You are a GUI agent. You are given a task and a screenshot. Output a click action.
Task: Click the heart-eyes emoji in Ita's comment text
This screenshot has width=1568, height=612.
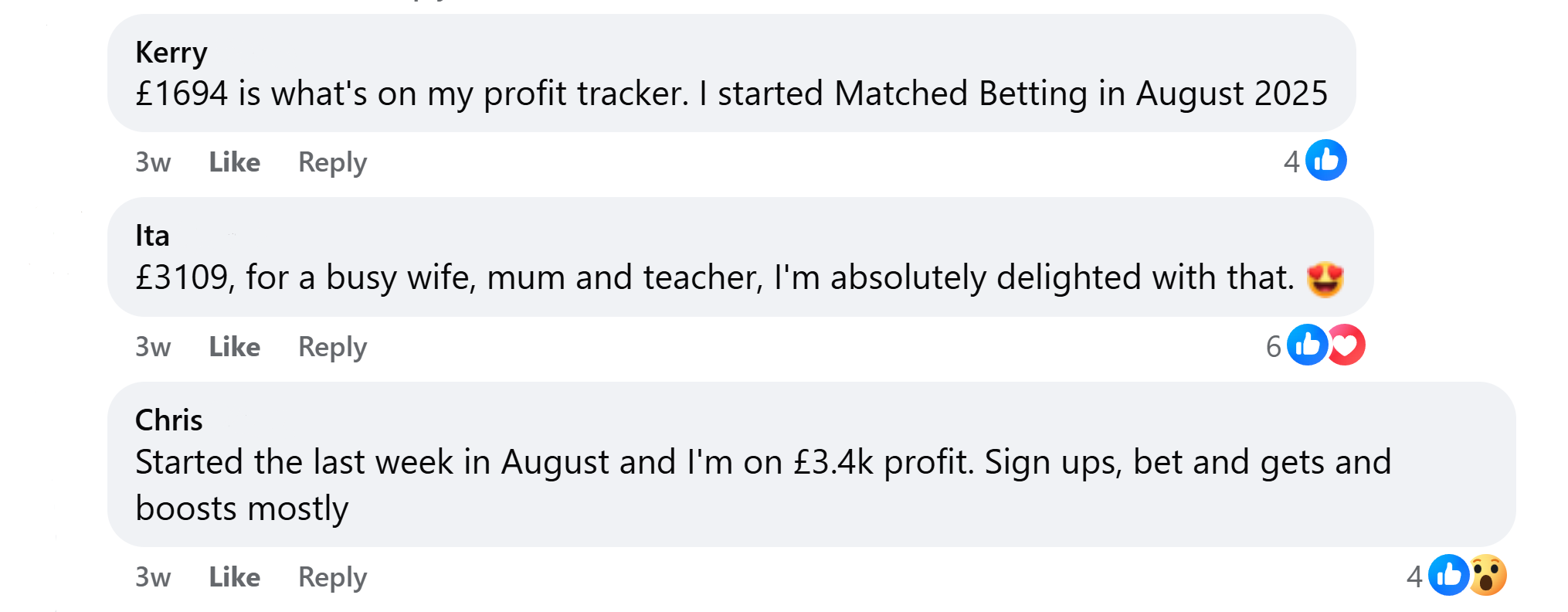tap(1325, 277)
